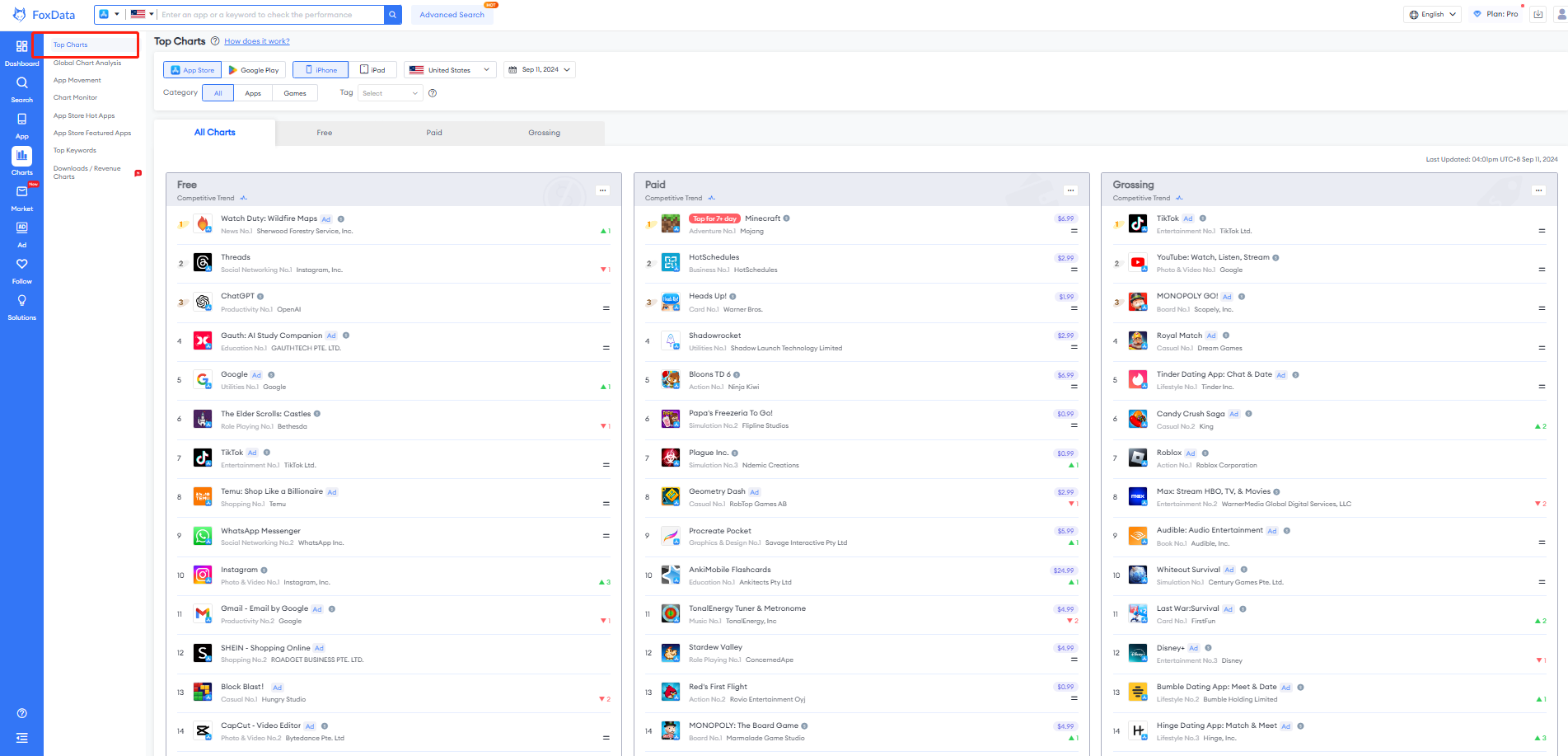Open the Stardew Valley app link
Viewport: 1568px width, 756px height.
[x=715, y=647]
